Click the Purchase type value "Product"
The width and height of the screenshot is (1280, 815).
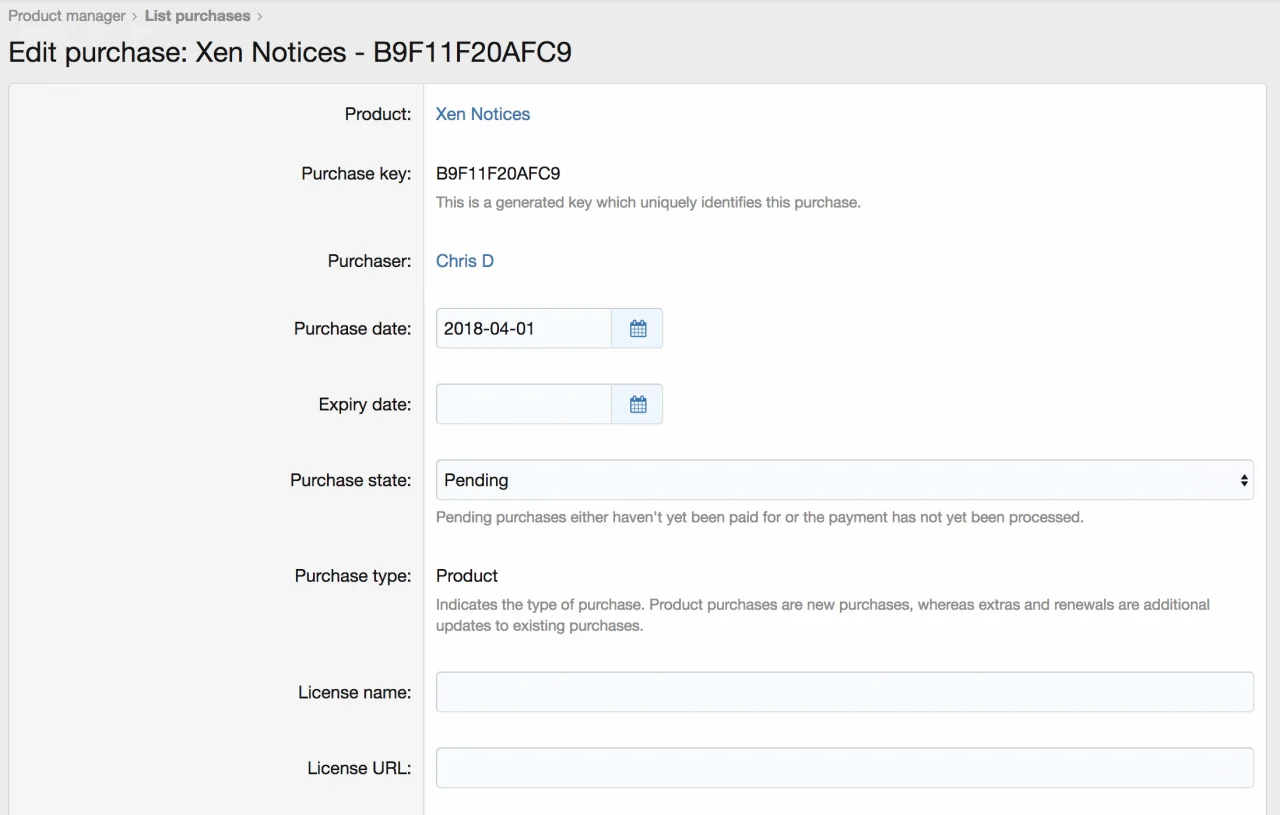pyautogui.click(x=467, y=576)
